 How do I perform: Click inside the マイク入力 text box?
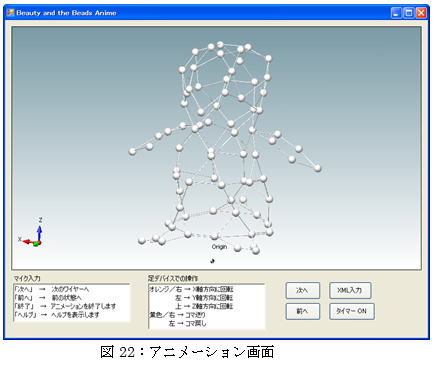(x=71, y=303)
